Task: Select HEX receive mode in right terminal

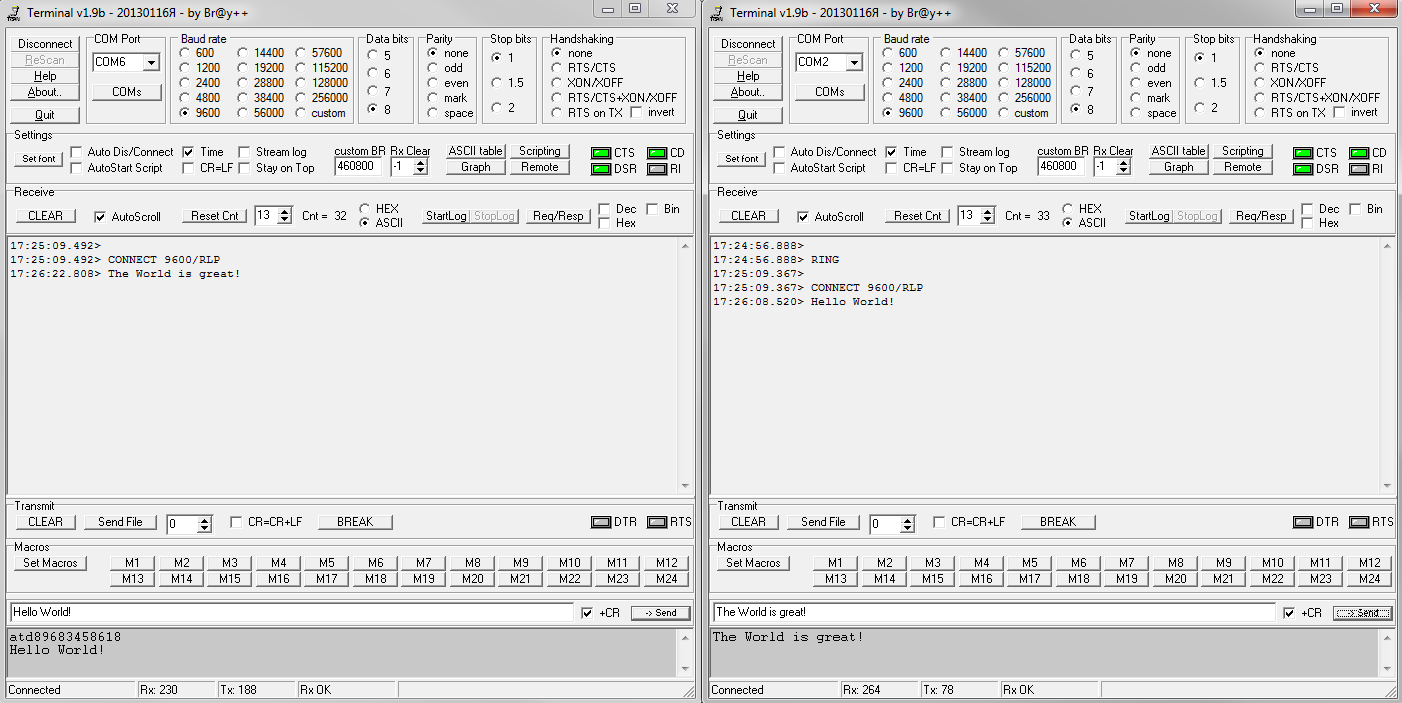Action: click(x=1067, y=209)
